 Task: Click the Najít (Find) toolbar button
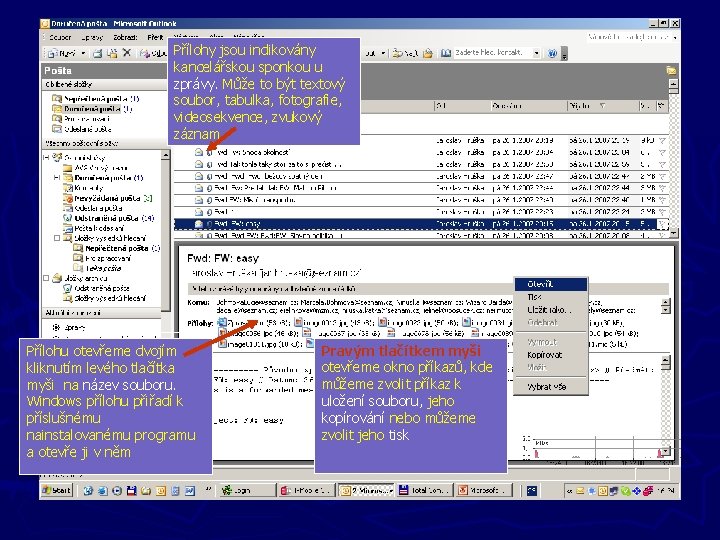(x=405, y=53)
